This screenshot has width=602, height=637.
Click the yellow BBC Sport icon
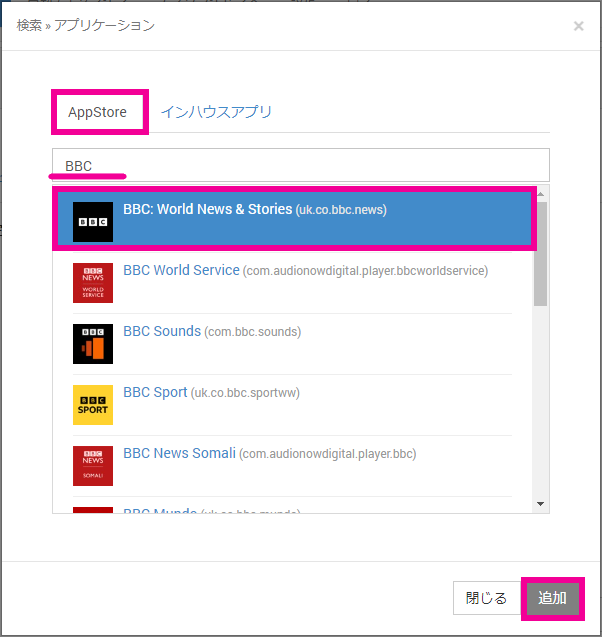click(x=93, y=405)
